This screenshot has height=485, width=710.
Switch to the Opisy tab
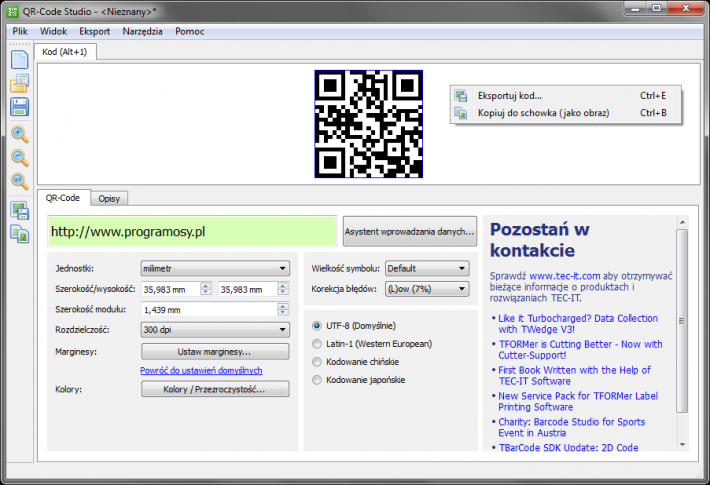(x=109, y=198)
